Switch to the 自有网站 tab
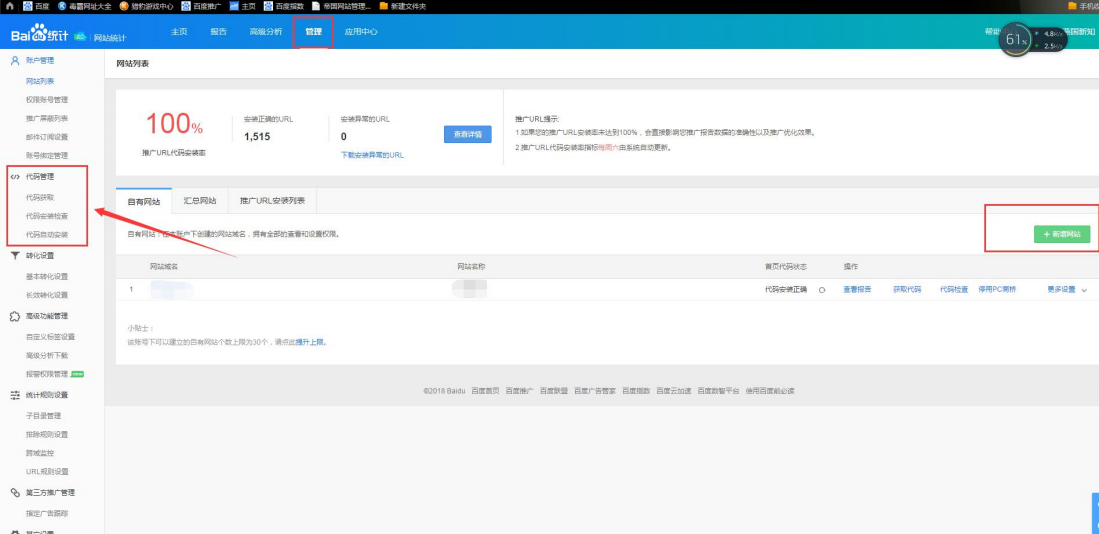The height and width of the screenshot is (534, 1099). [x=144, y=201]
